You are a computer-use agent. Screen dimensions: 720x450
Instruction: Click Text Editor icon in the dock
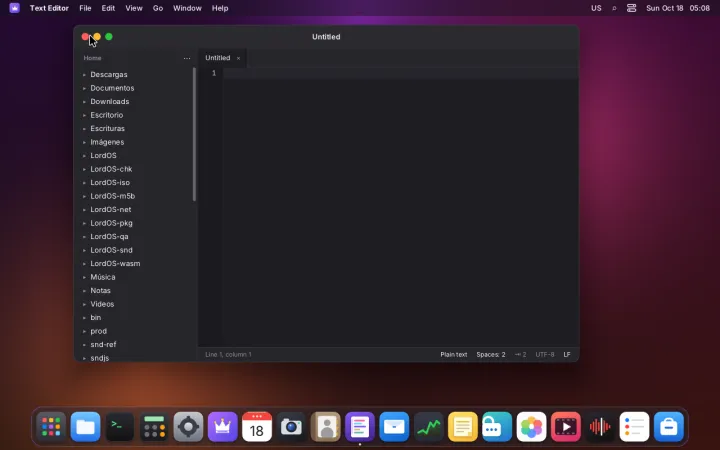(x=360, y=427)
